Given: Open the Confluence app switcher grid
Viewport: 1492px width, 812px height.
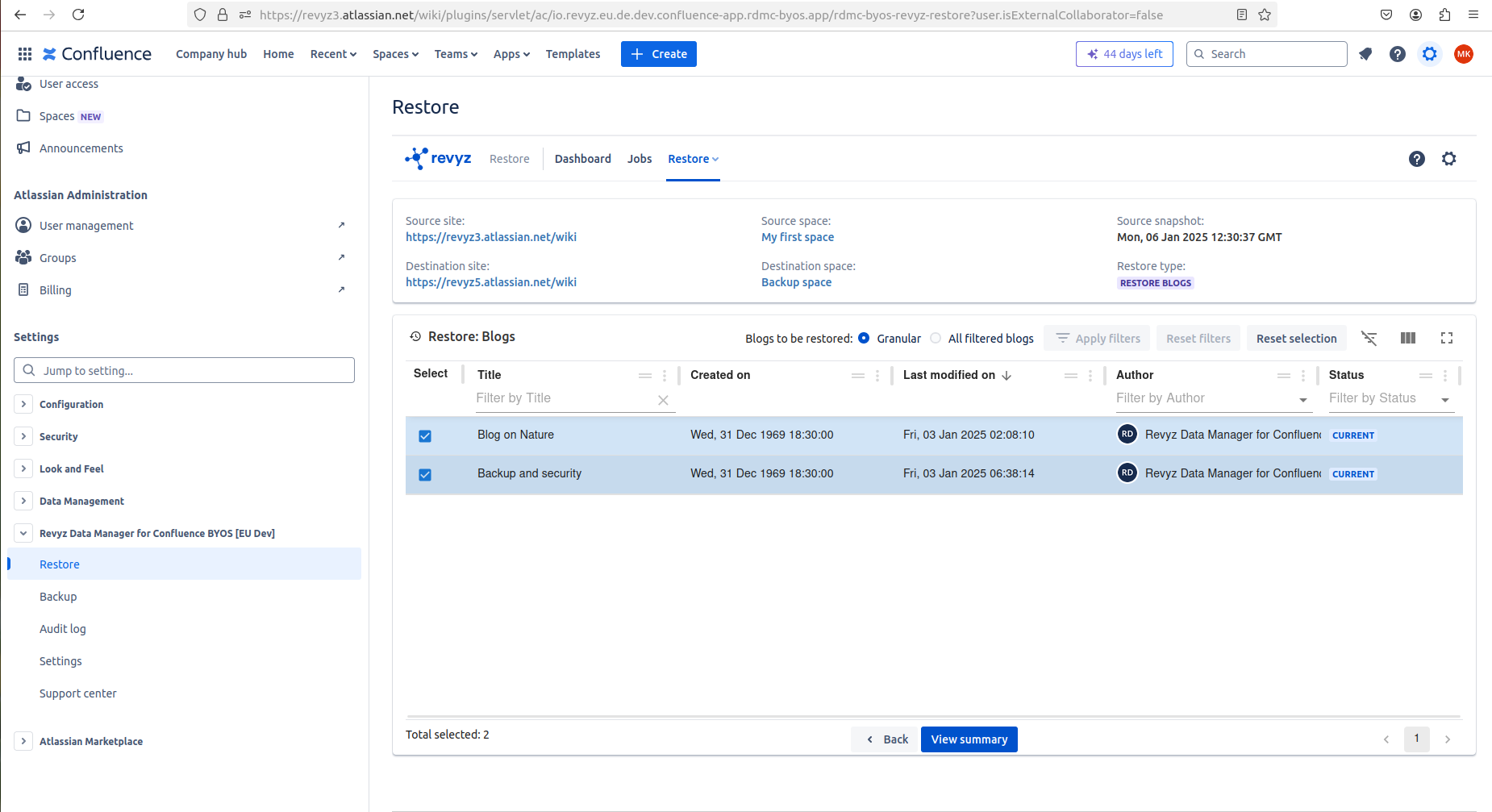Looking at the screenshot, I should pos(25,54).
